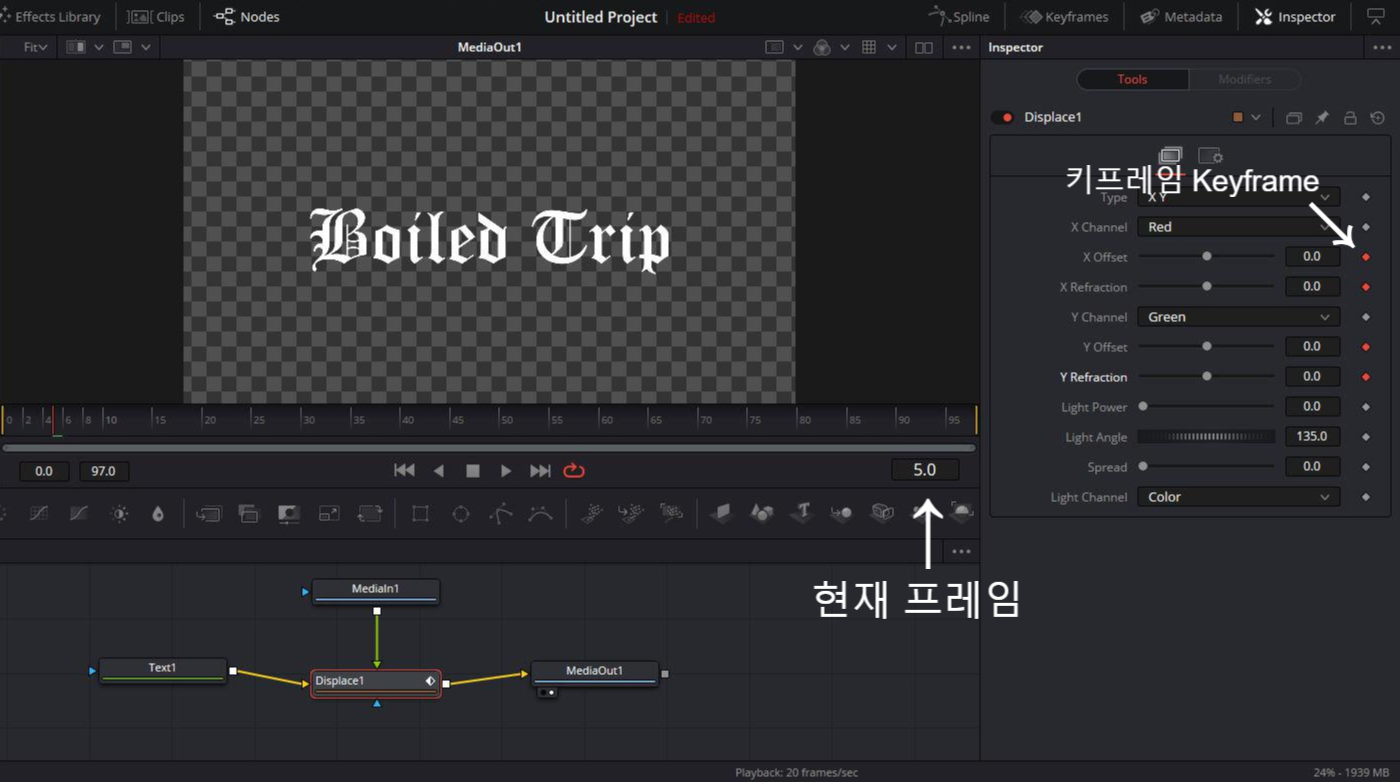Open the Clips panel
The height and width of the screenshot is (782, 1400).
point(156,17)
